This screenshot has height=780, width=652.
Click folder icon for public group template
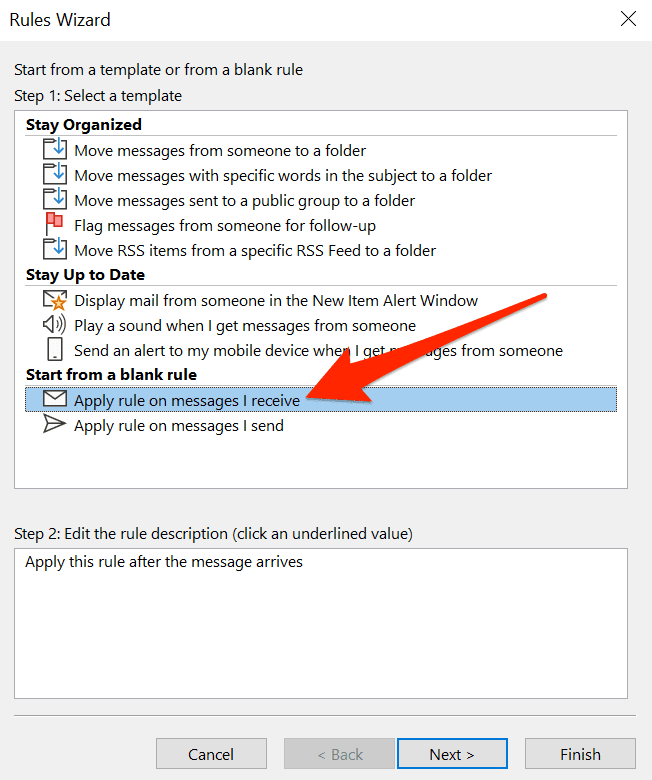(x=55, y=200)
